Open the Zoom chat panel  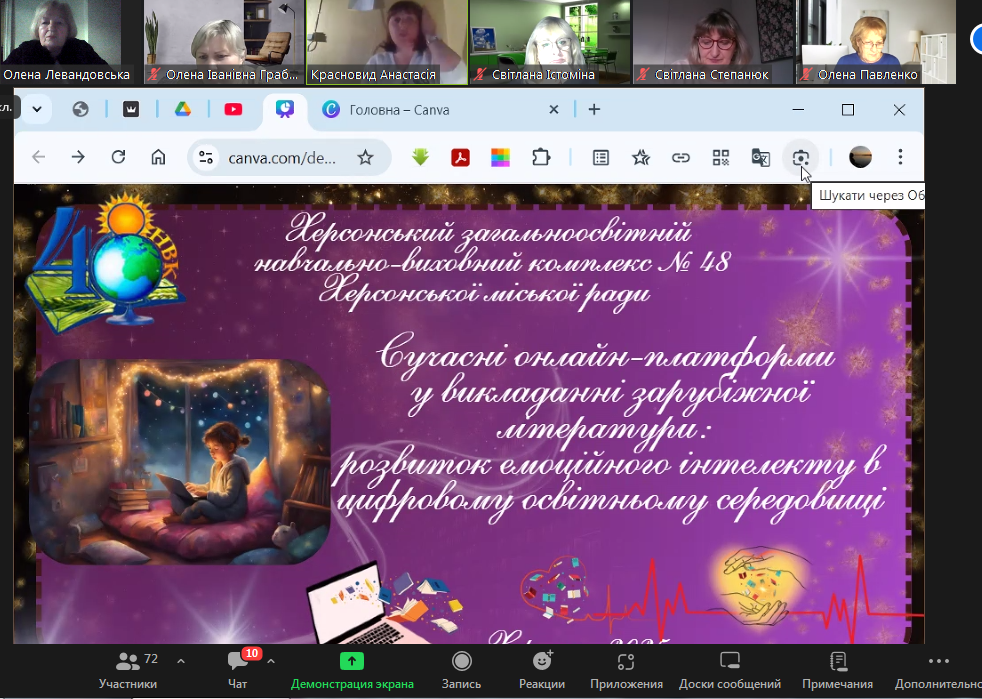(x=237, y=669)
